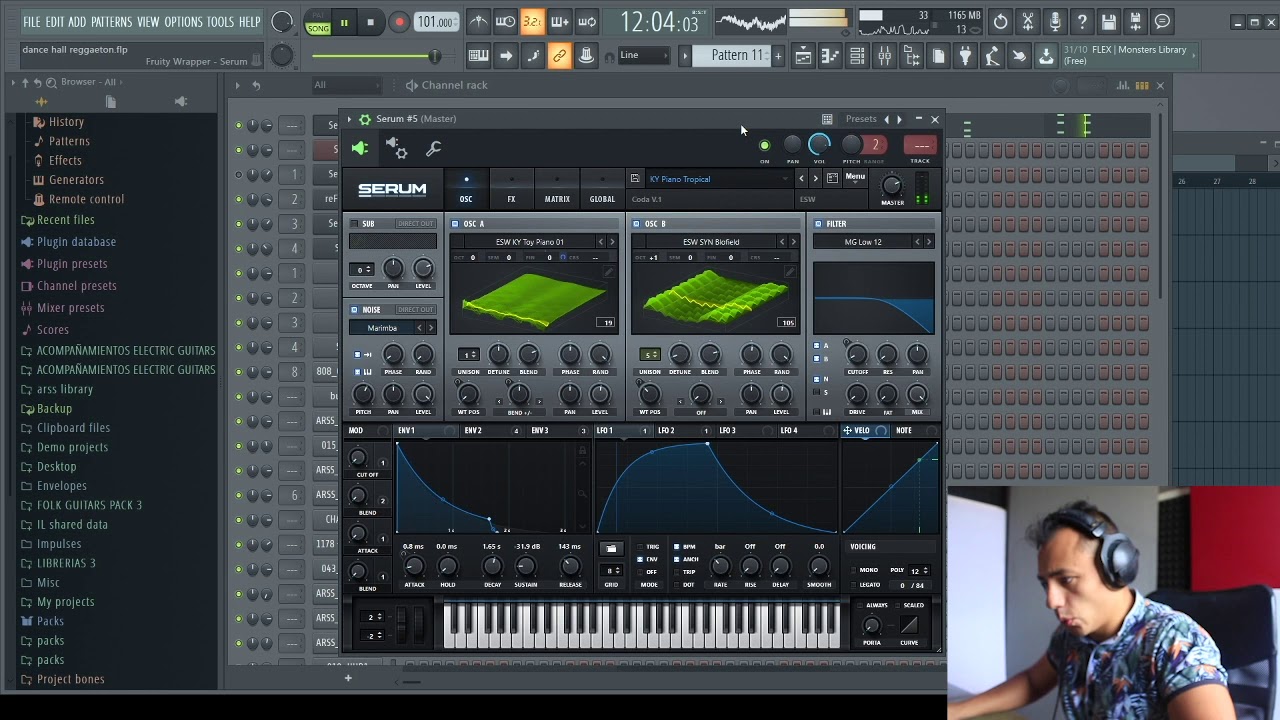
Task: Toggle the plugin ON green light
Action: 765,146
